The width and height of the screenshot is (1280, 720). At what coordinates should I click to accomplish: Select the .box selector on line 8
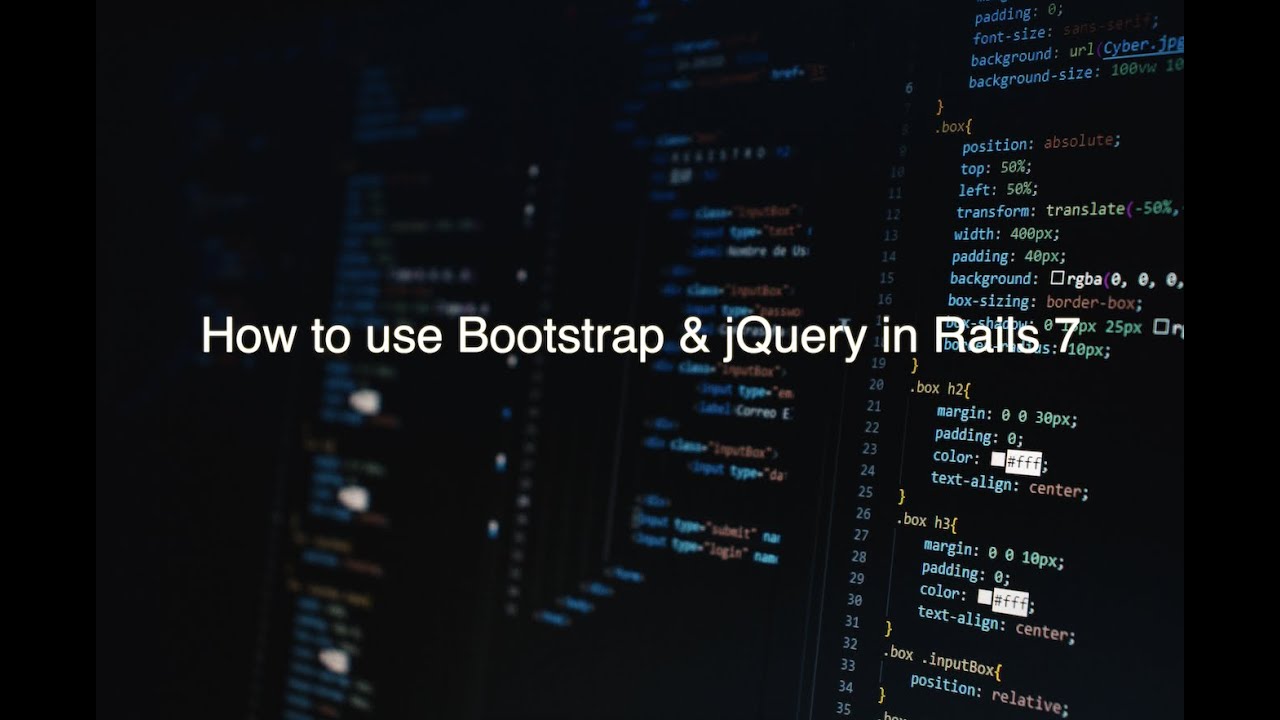(x=948, y=126)
